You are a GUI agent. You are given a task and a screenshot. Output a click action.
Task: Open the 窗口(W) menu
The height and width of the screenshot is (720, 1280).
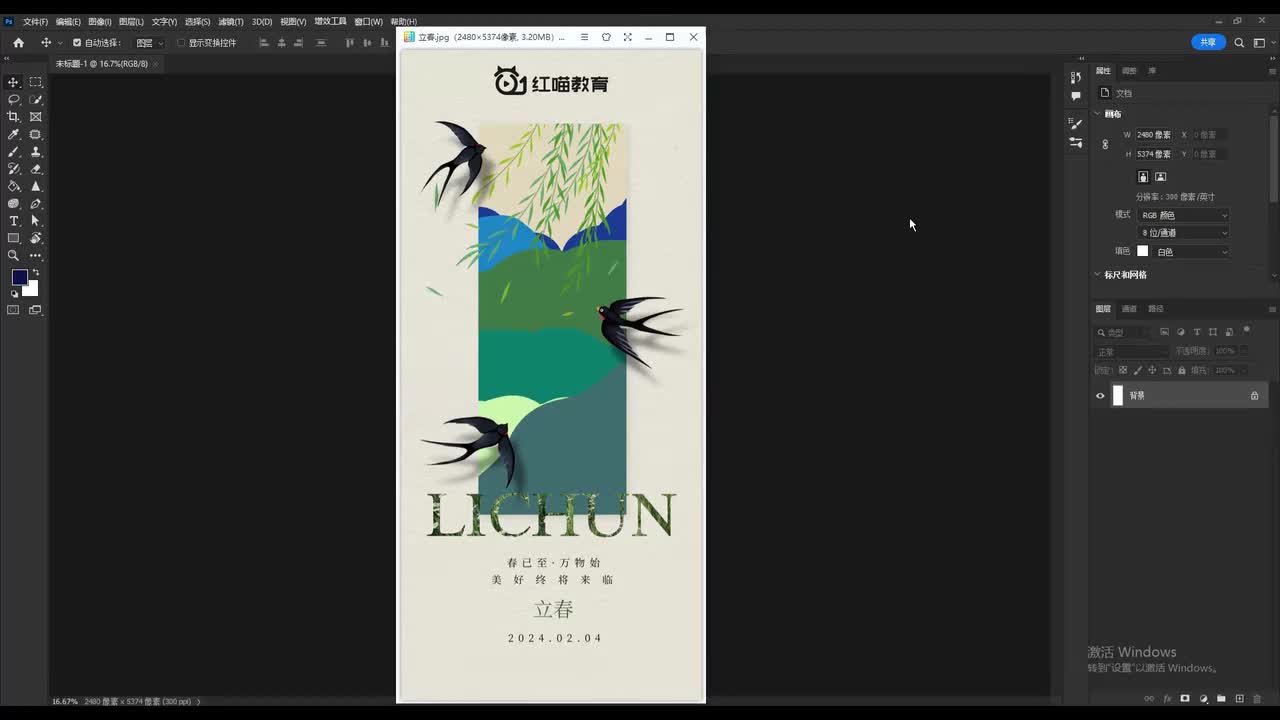pos(369,22)
